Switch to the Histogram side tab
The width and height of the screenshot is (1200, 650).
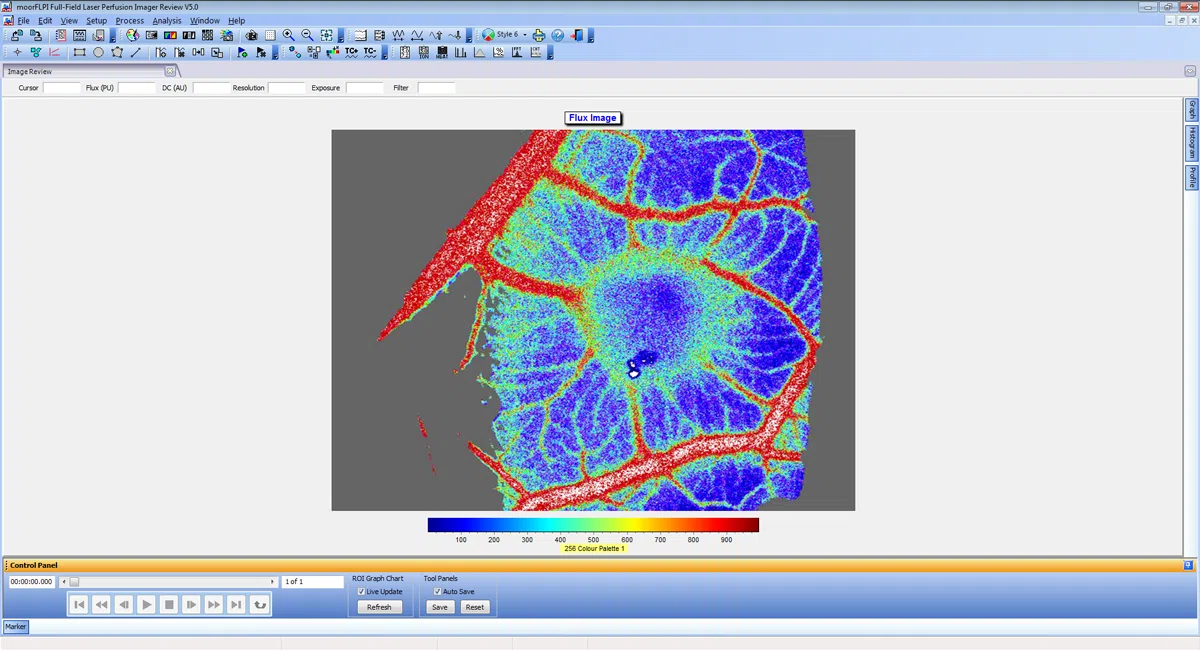coord(1191,144)
